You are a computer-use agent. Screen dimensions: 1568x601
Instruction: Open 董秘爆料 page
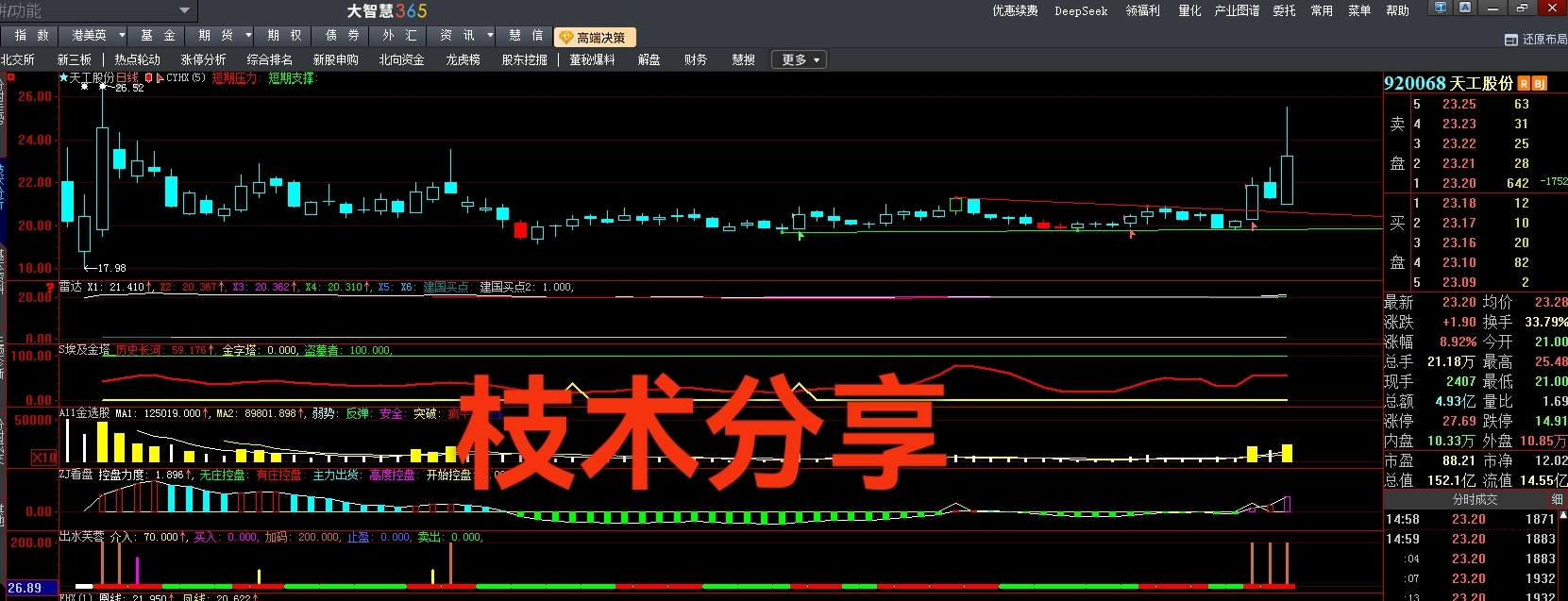click(592, 59)
